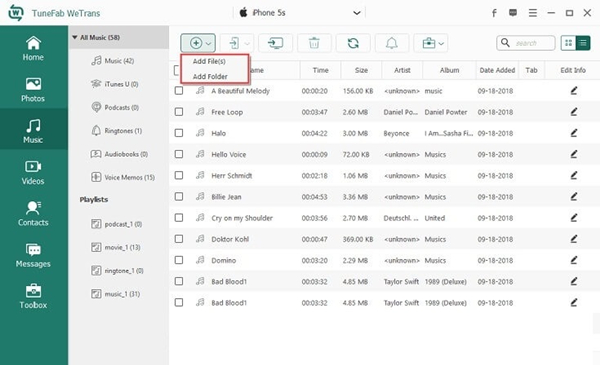The image size is (600, 365).
Task: Switch to grid view
Action: (569, 43)
